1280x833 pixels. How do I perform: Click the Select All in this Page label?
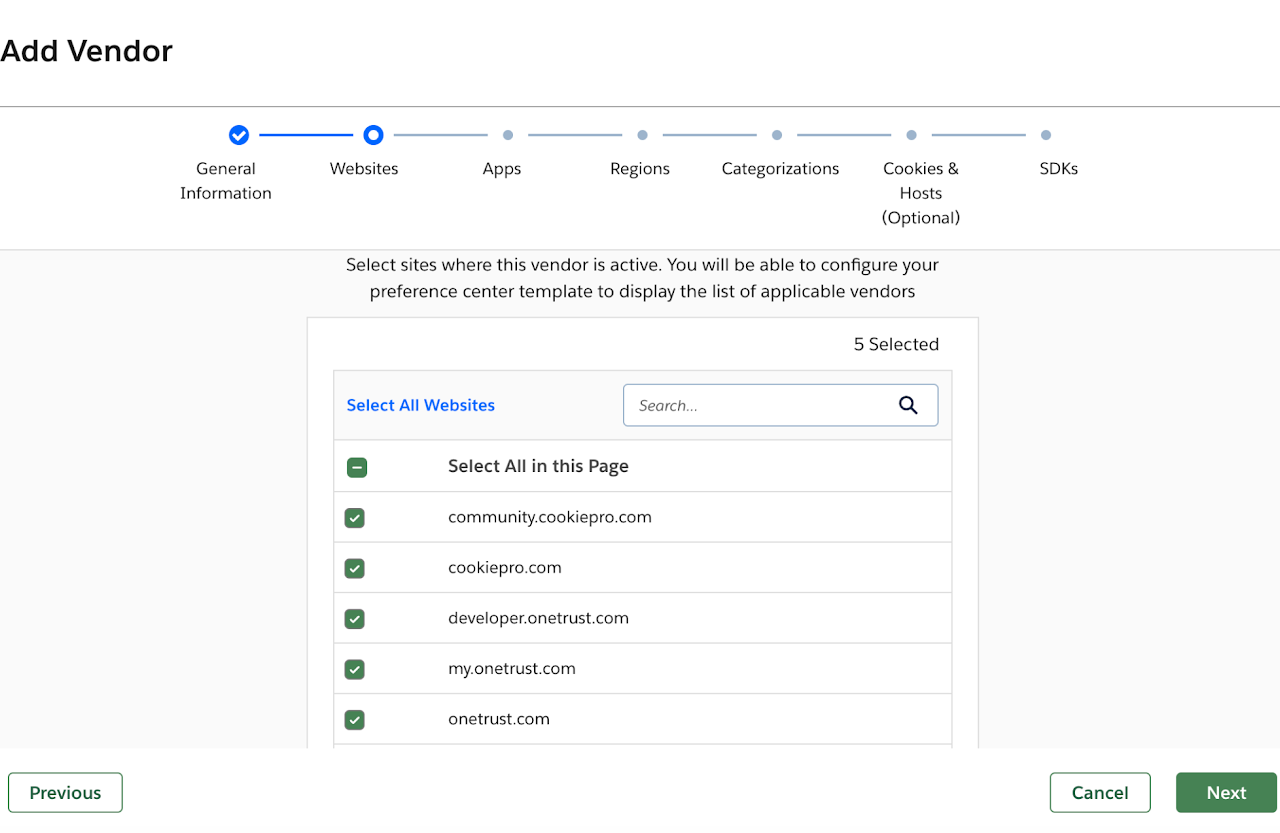click(538, 466)
